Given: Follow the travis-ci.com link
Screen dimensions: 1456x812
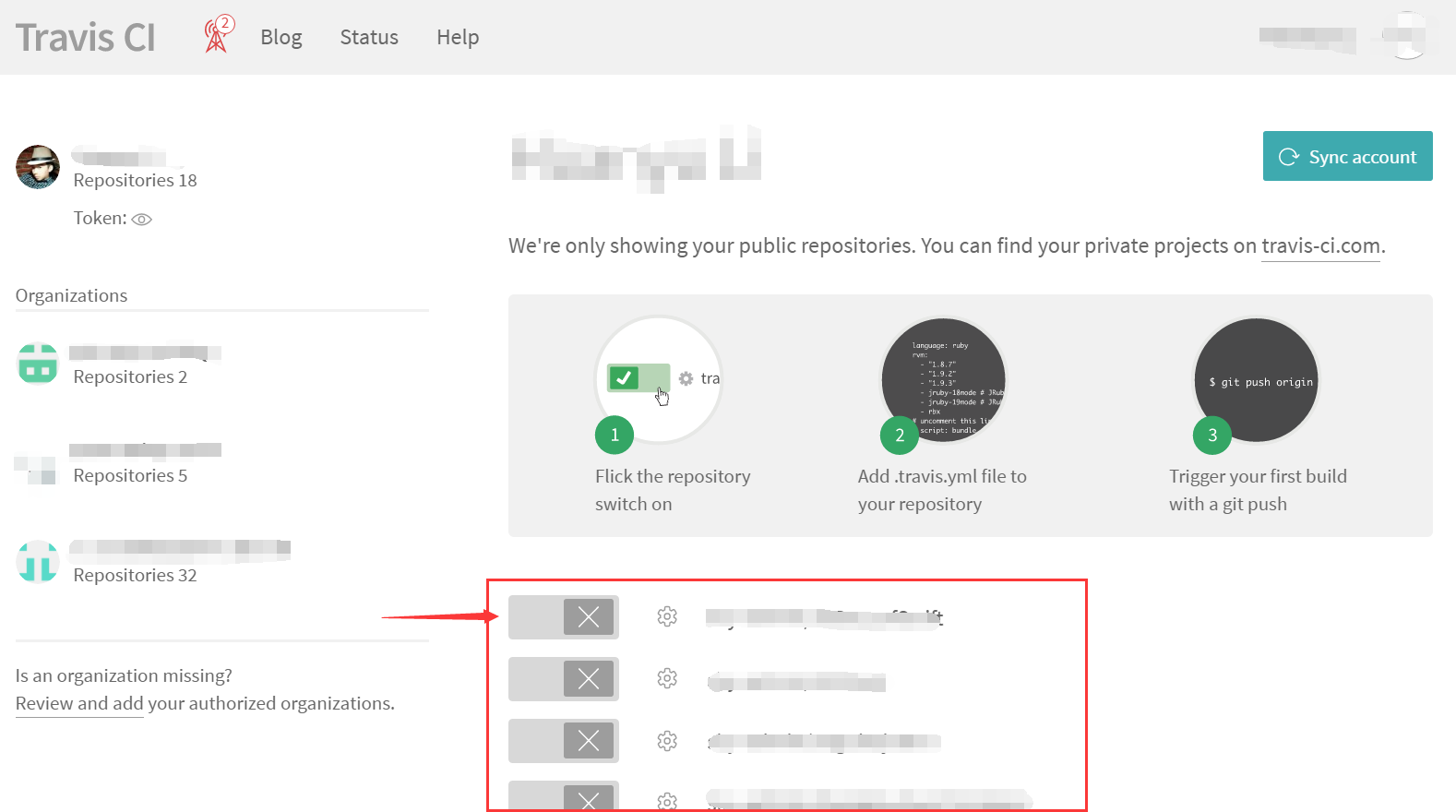Looking at the screenshot, I should pyautogui.click(x=1319, y=246).
